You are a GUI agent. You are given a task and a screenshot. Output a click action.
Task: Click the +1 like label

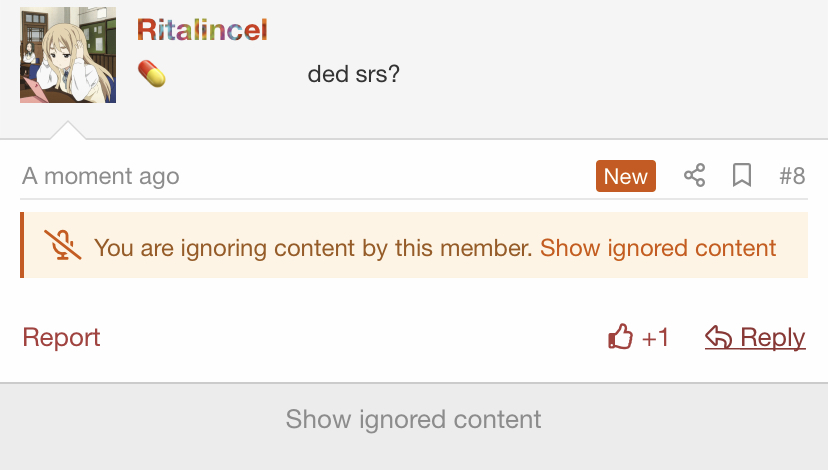click(655, 337)
